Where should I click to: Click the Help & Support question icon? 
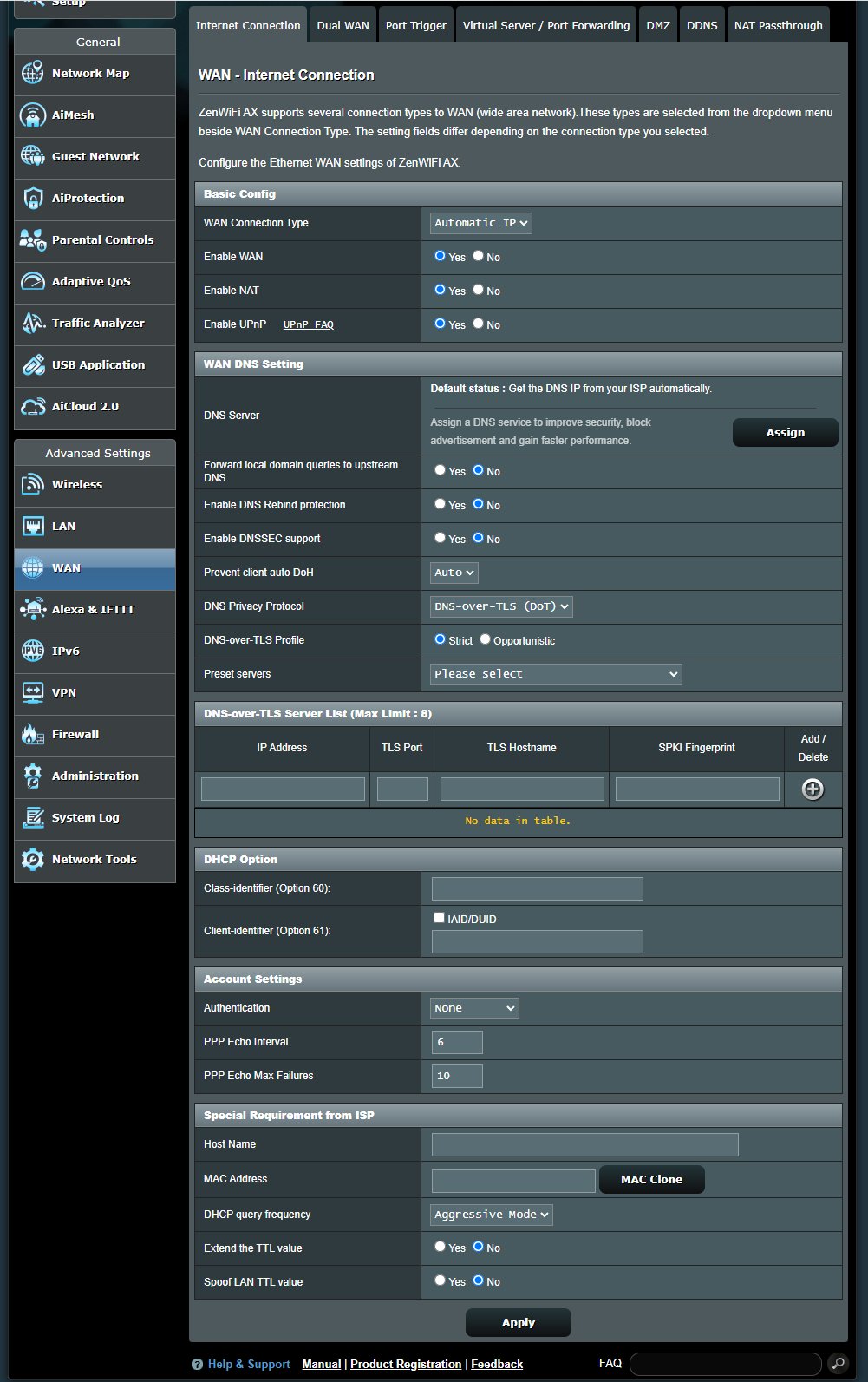point(197,1365)
